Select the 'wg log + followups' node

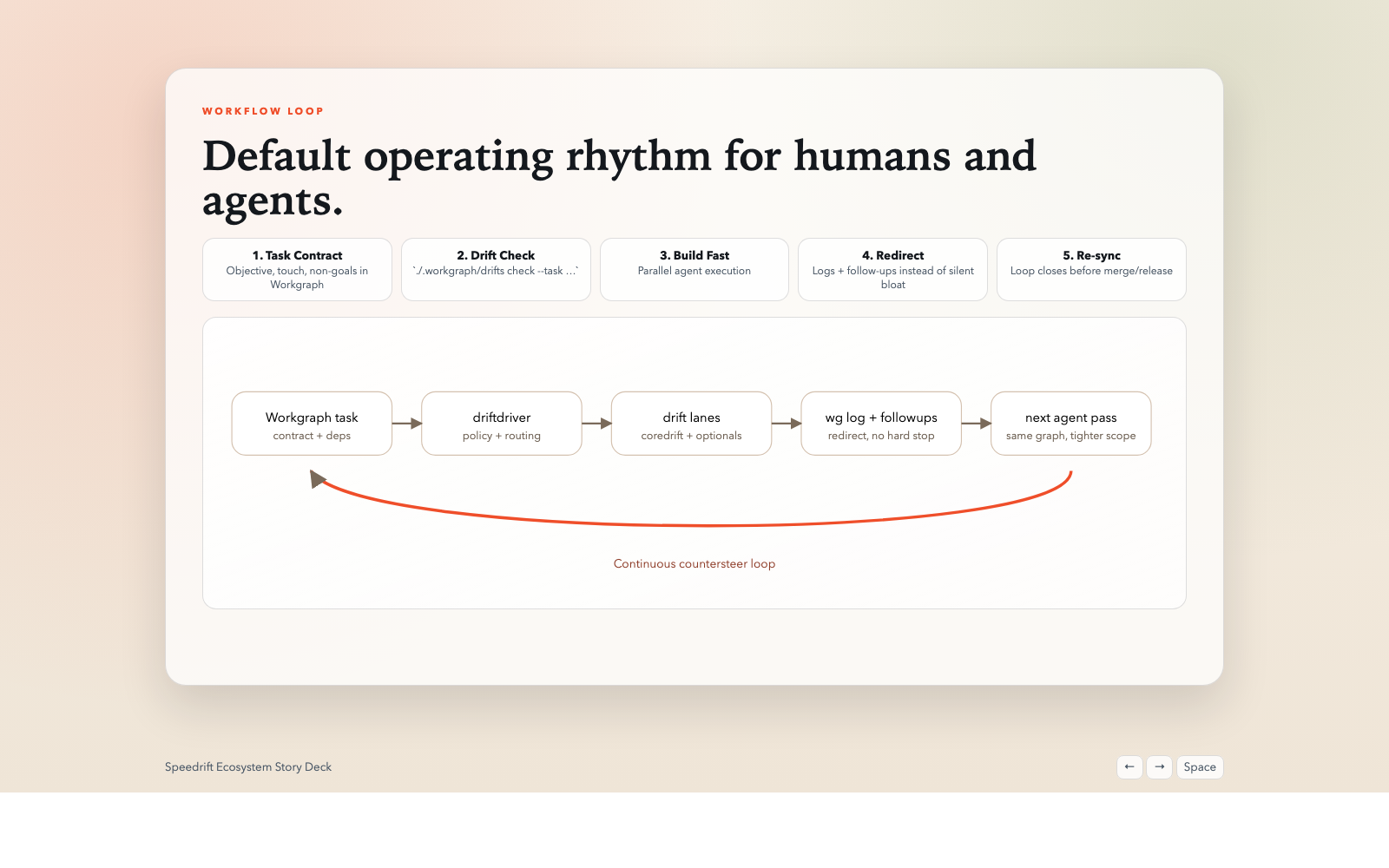coord(881,424)
